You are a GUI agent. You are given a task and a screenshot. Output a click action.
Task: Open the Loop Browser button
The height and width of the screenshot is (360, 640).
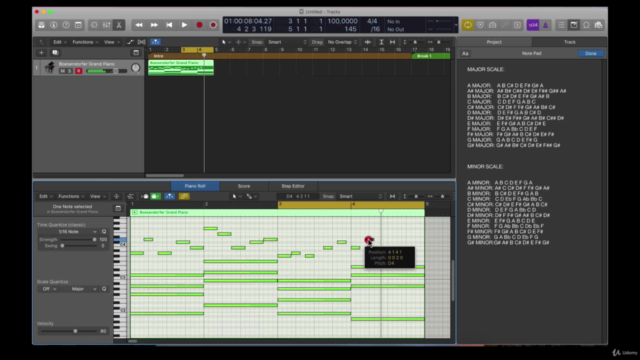pyautogui.click(x=586, y=25)
